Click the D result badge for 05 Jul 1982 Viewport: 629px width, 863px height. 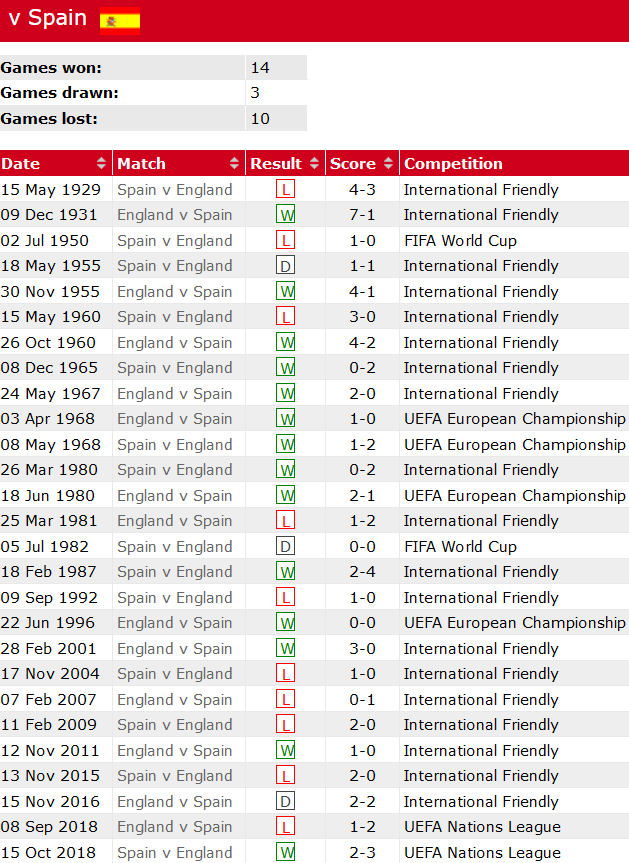[286, 547]
